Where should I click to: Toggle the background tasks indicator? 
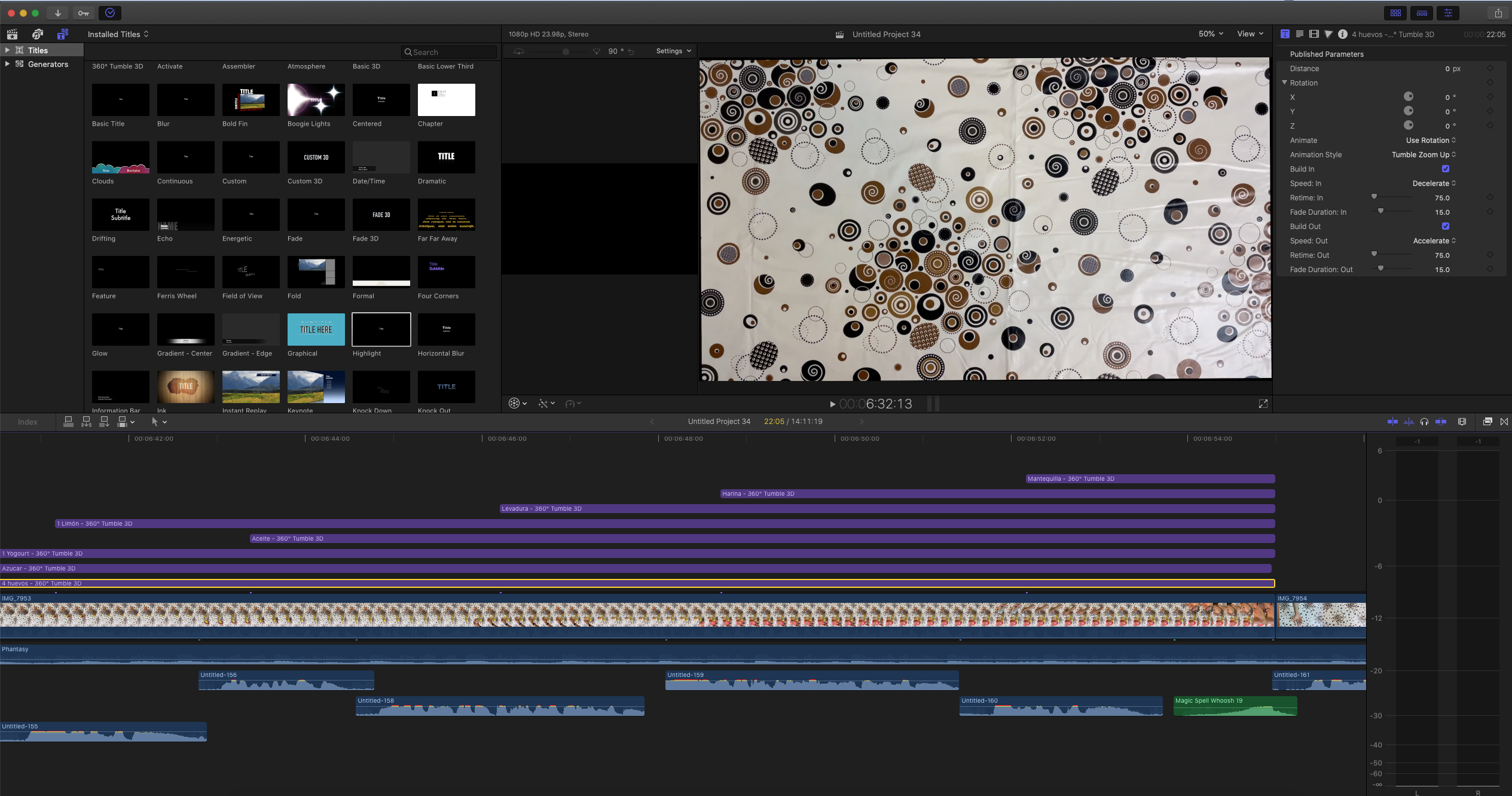(x=110, y=13)
